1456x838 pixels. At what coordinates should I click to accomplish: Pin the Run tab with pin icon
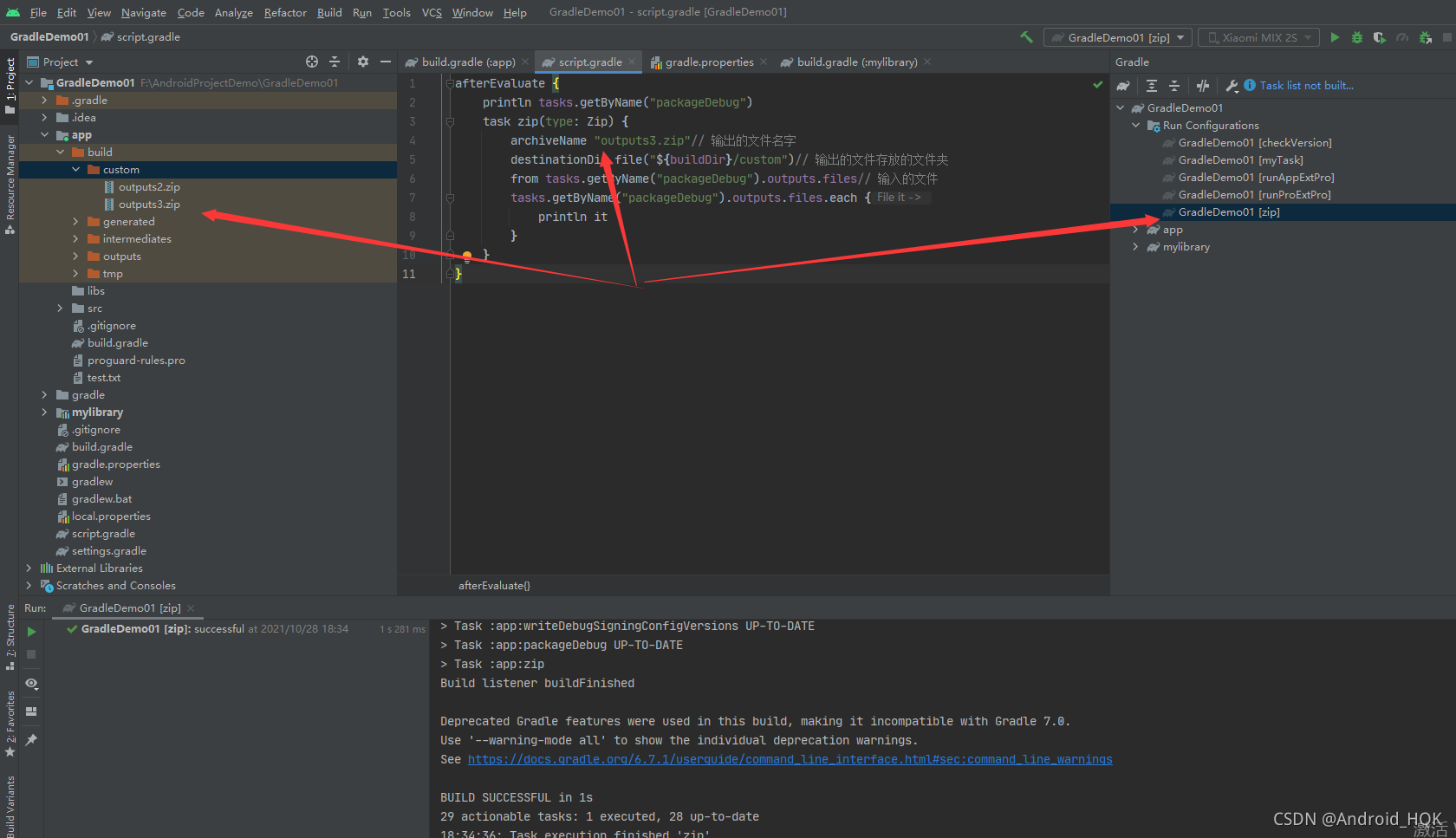(31, 739)
